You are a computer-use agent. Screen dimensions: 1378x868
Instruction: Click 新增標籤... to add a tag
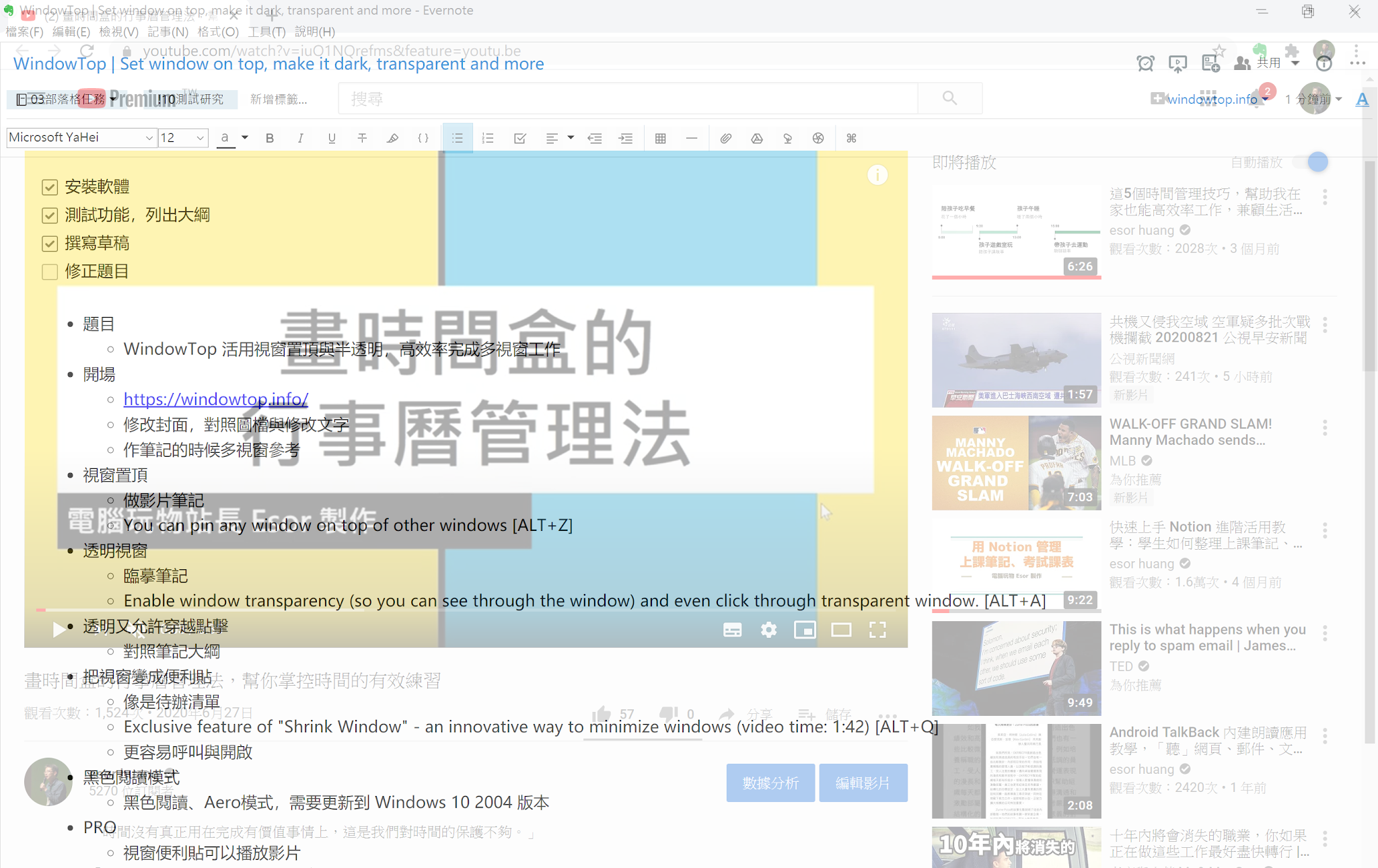(x=278, y=99)
